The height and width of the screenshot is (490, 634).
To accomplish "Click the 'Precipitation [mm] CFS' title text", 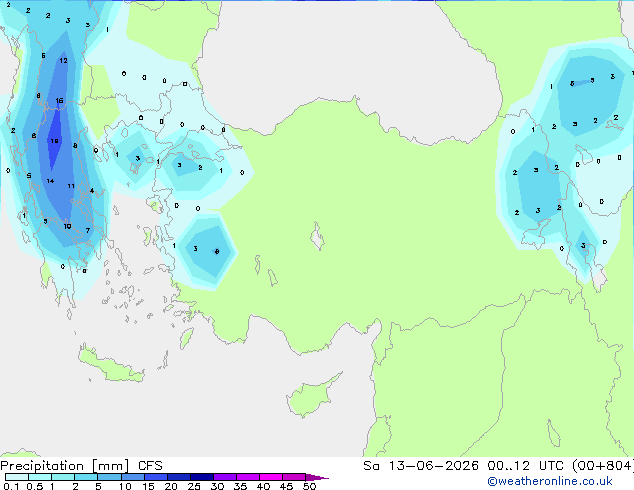I will pyautogui.click(x=81, y=466).
